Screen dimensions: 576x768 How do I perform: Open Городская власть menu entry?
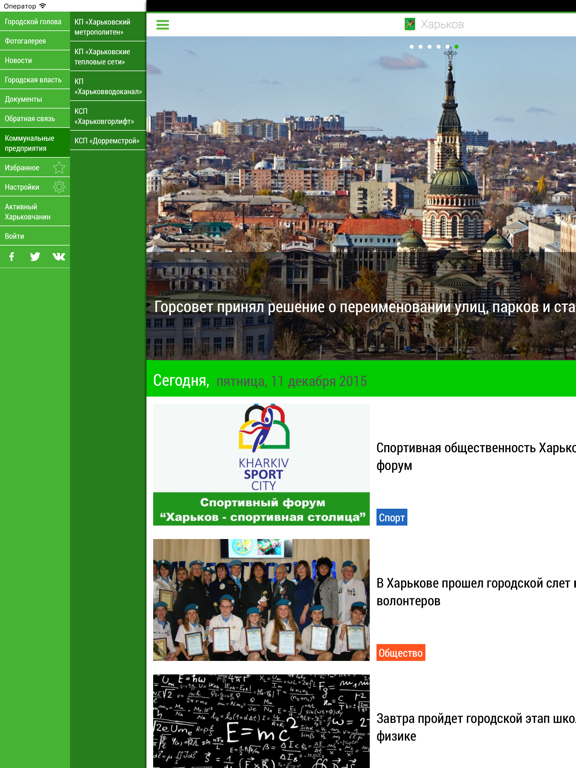[x=35, y=80]
